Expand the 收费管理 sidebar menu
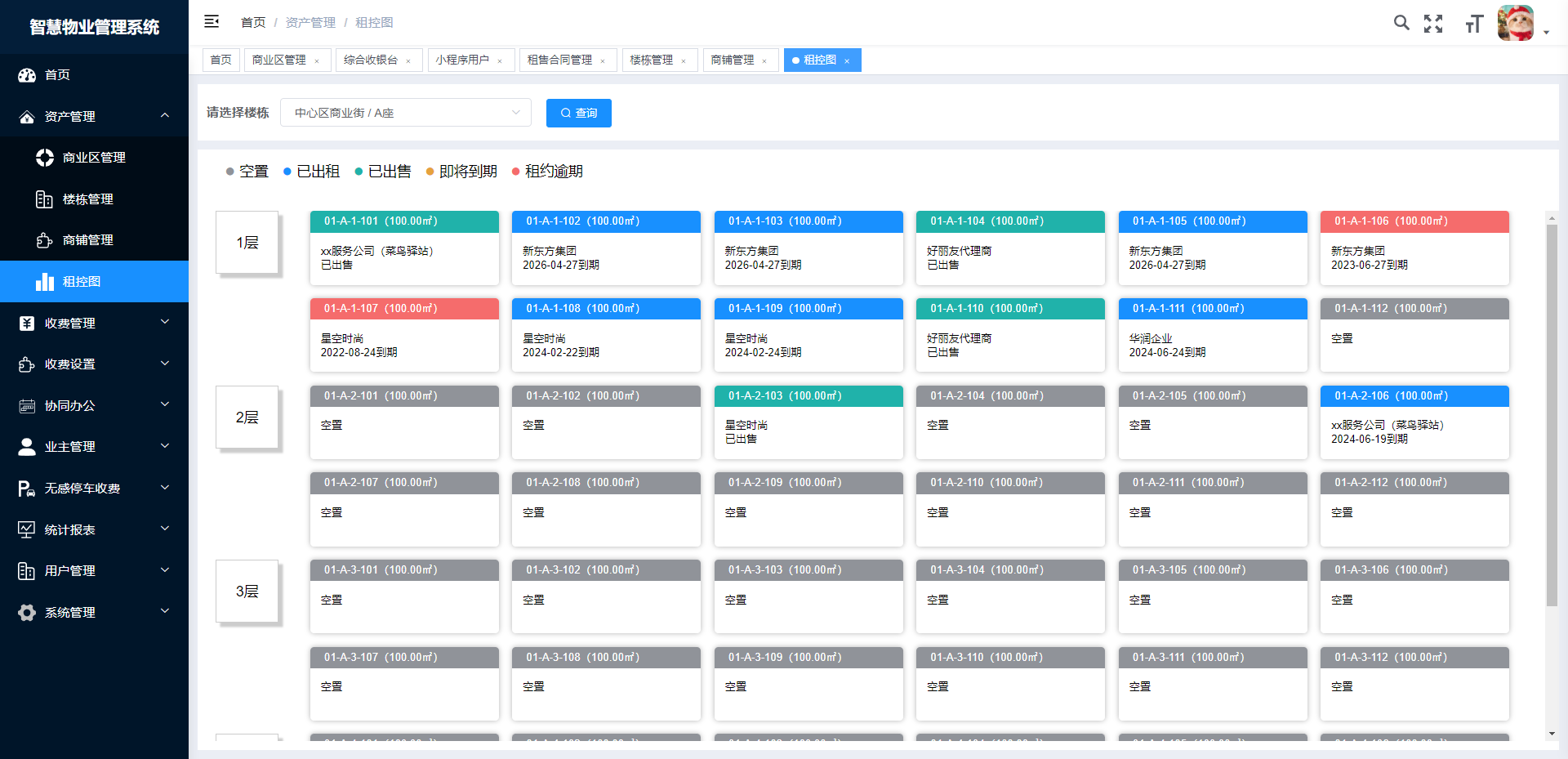 165,323
